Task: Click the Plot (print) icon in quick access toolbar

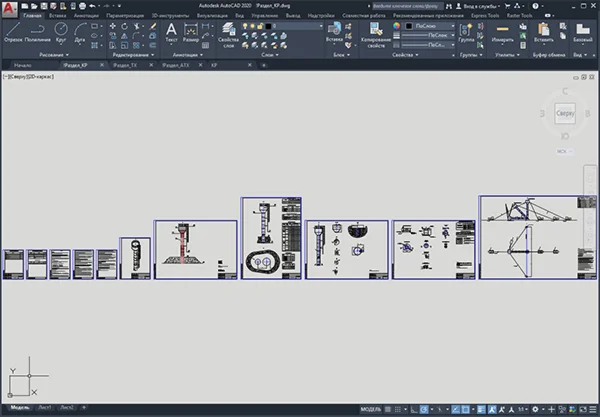Action: click(x=82, y=6)
